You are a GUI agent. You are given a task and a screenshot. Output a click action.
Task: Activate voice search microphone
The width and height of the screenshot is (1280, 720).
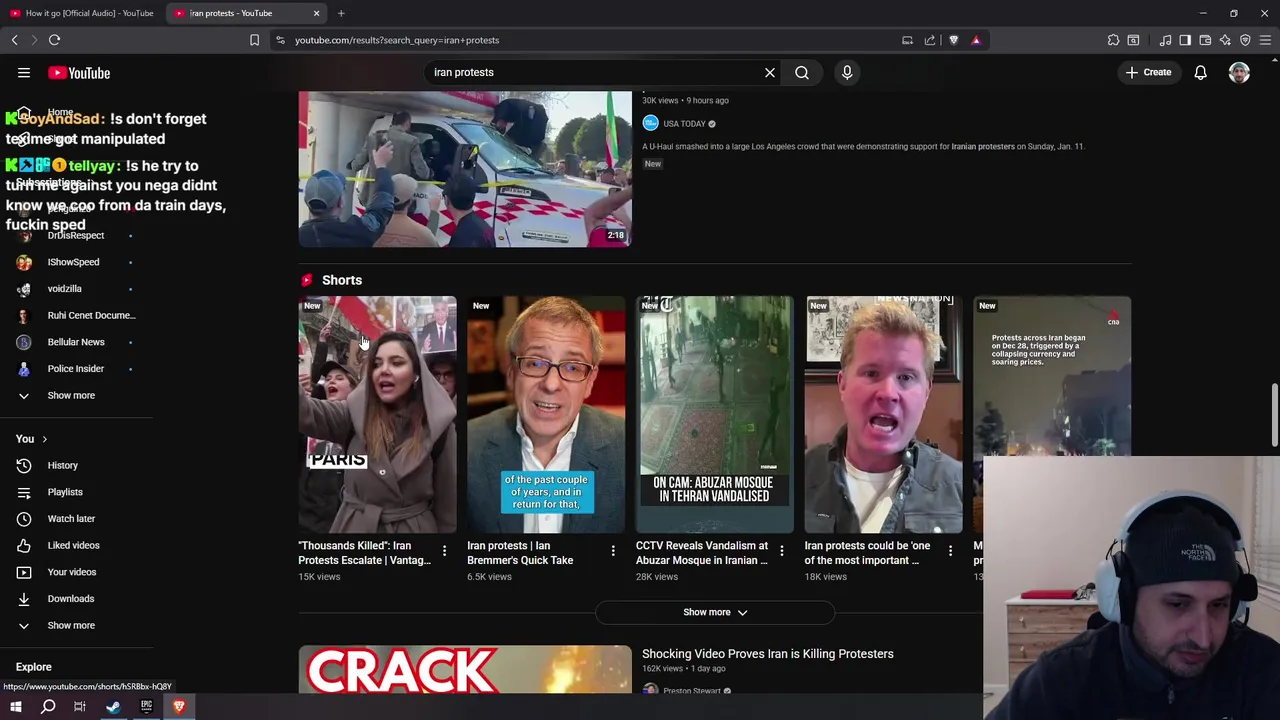pos(847,72)
